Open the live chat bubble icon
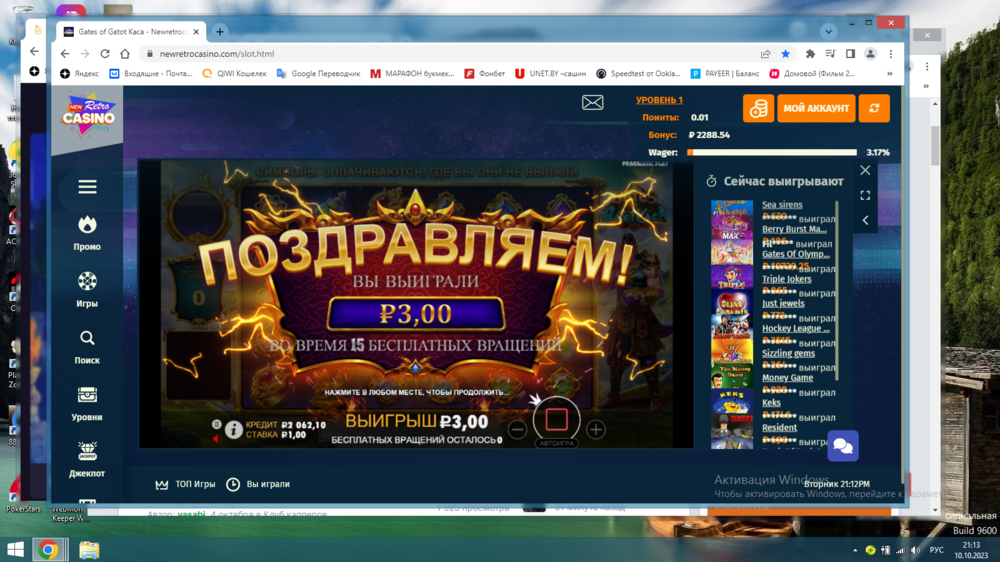 click(843, 446)
